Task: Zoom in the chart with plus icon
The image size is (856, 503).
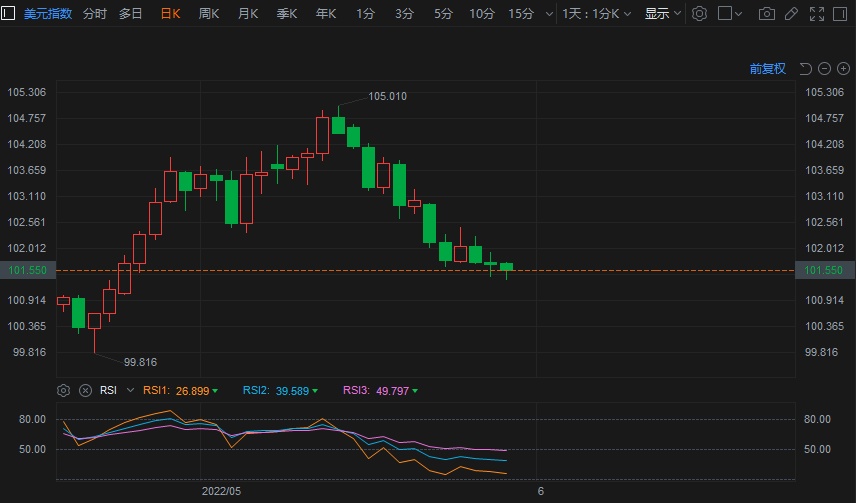Action: click(843, 69)
